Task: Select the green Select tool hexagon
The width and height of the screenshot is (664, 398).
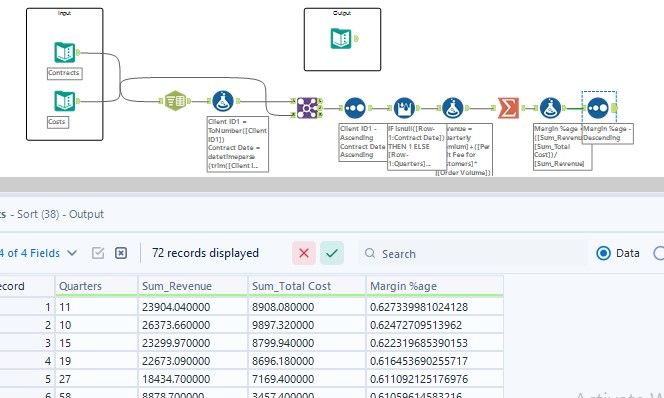Action: (175, 101)
